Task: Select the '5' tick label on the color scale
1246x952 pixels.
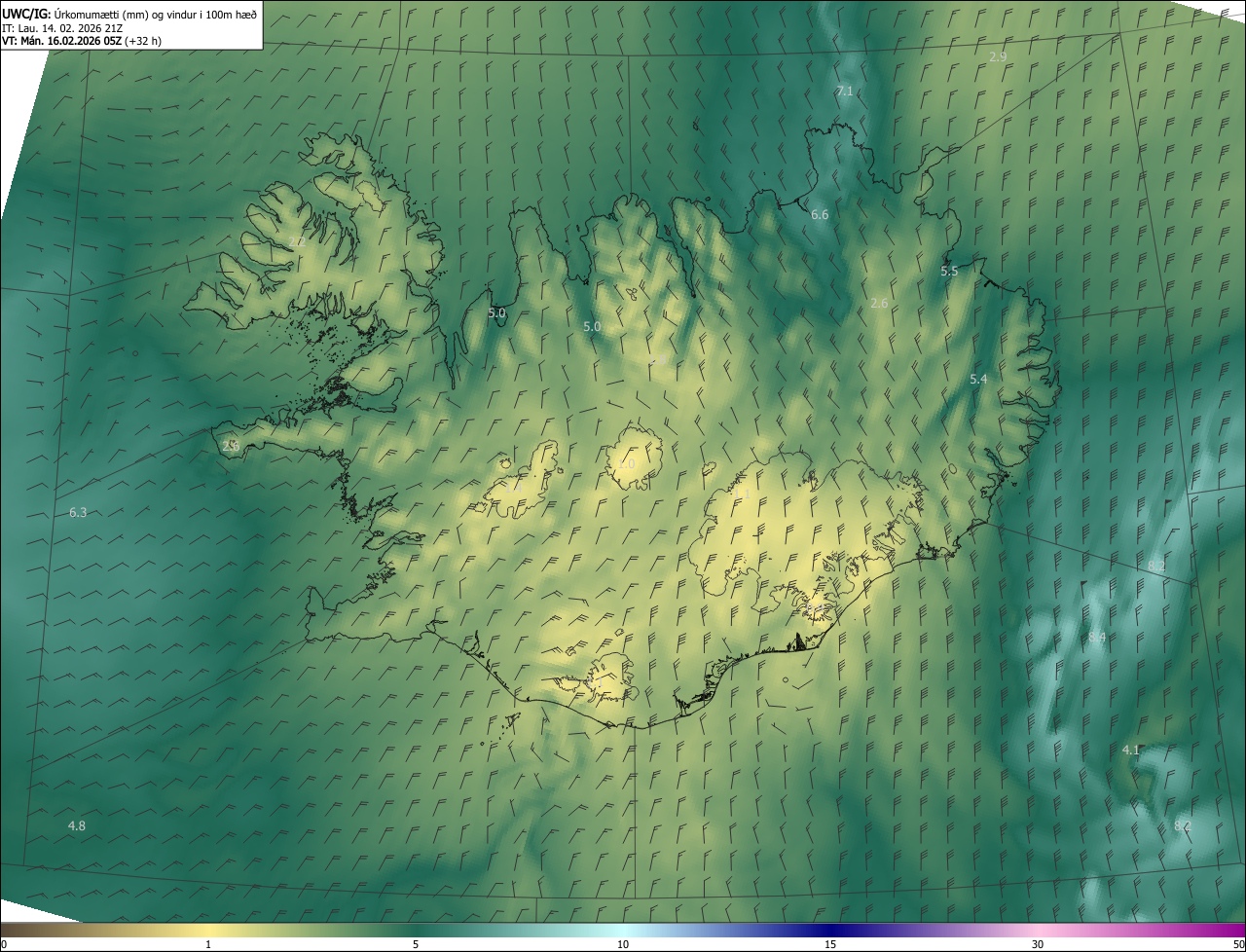Action: click(416, 944)
